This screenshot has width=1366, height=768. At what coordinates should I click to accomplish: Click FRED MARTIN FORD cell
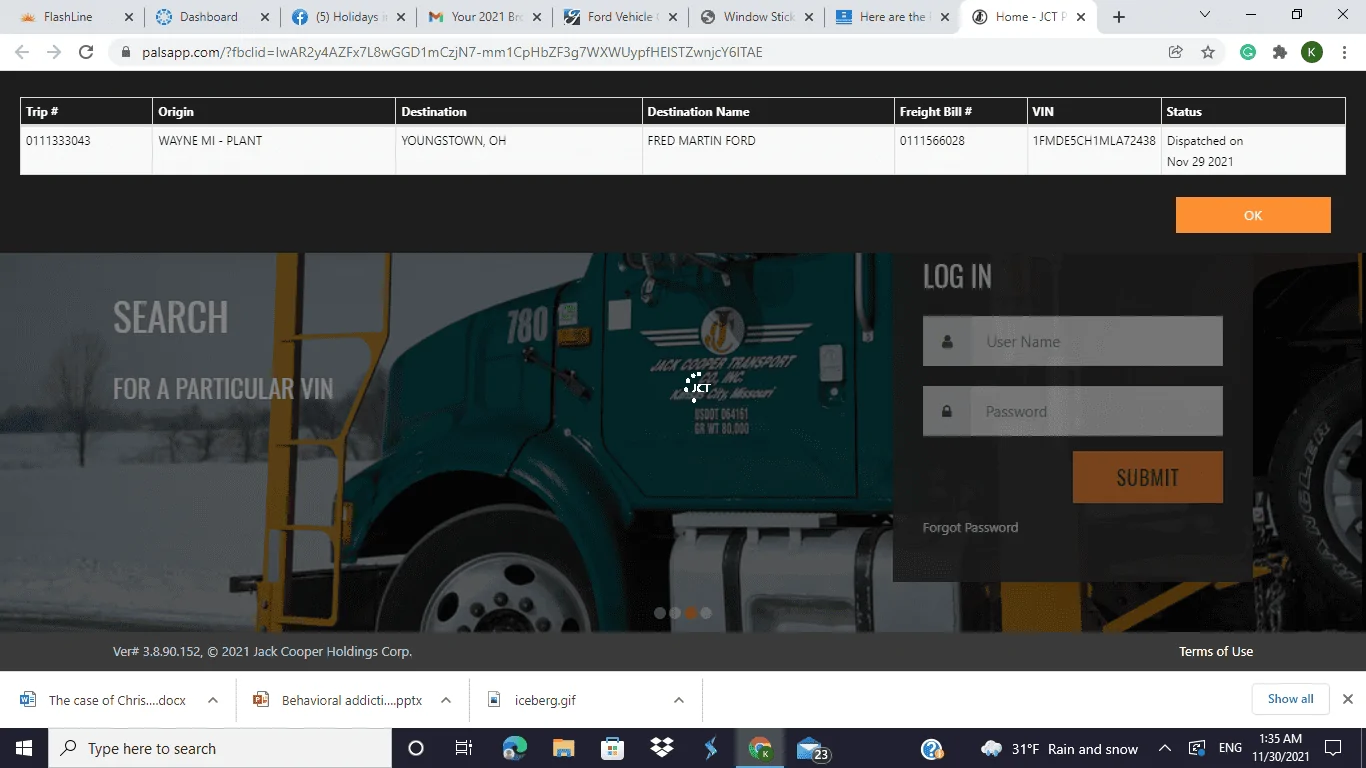coord(768,150)
